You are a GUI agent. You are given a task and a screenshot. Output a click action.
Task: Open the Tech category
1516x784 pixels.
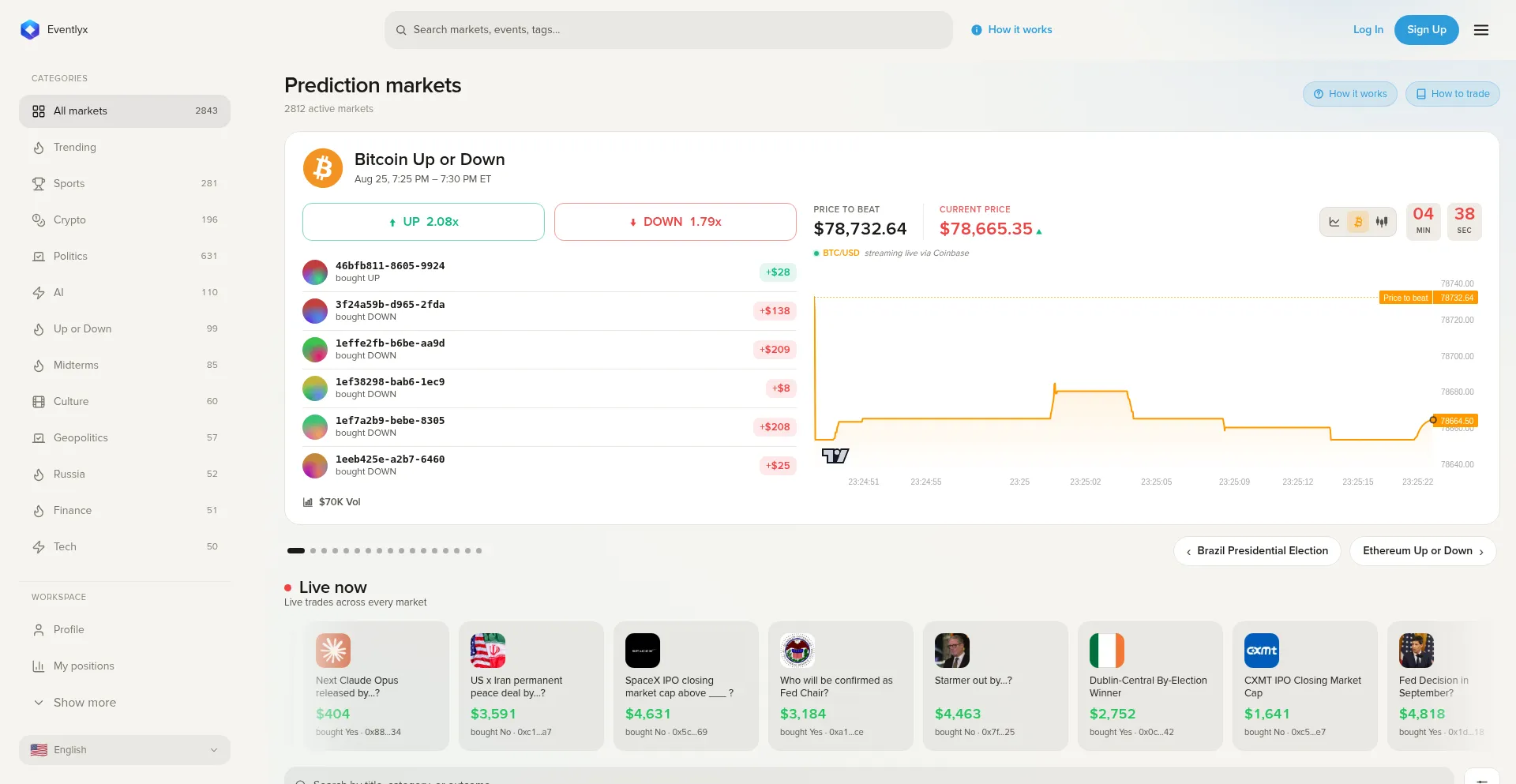125,547
